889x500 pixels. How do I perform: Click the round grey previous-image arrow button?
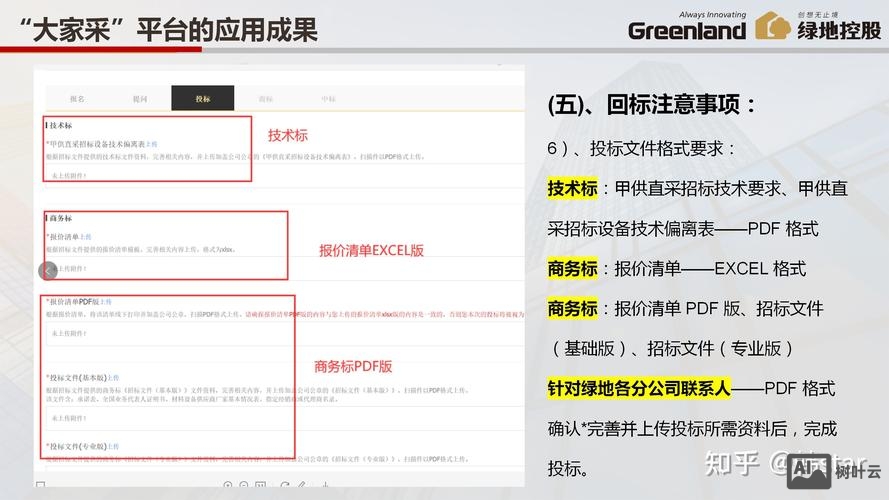point(48,271)
